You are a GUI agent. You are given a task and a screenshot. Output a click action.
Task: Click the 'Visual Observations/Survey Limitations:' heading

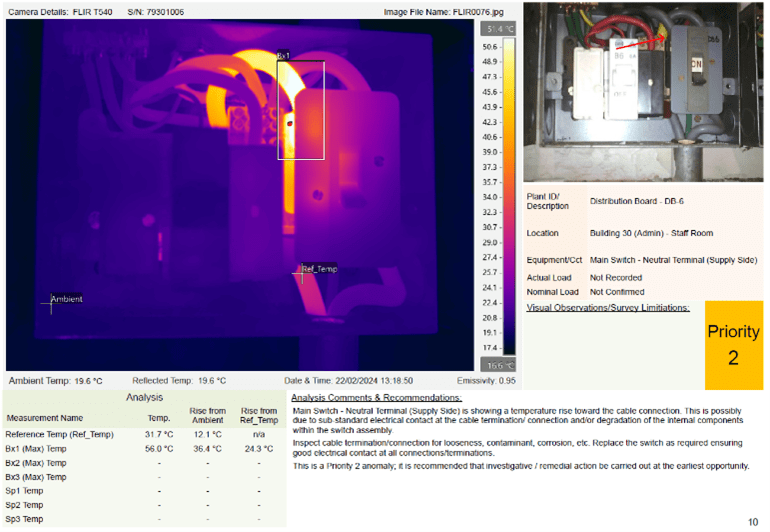[608, 308]
